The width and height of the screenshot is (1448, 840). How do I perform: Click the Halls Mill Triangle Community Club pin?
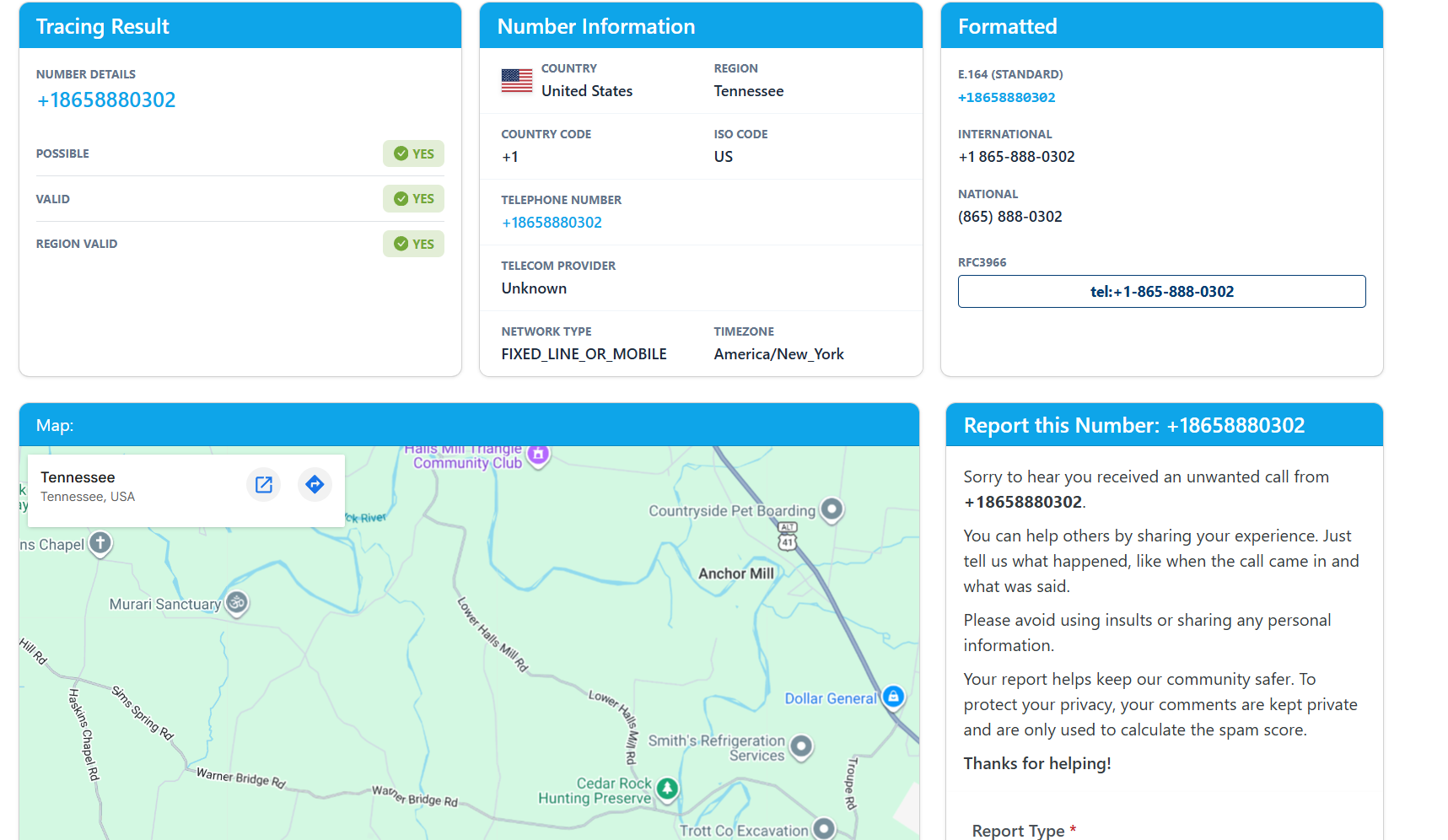(x=538, y=455)
